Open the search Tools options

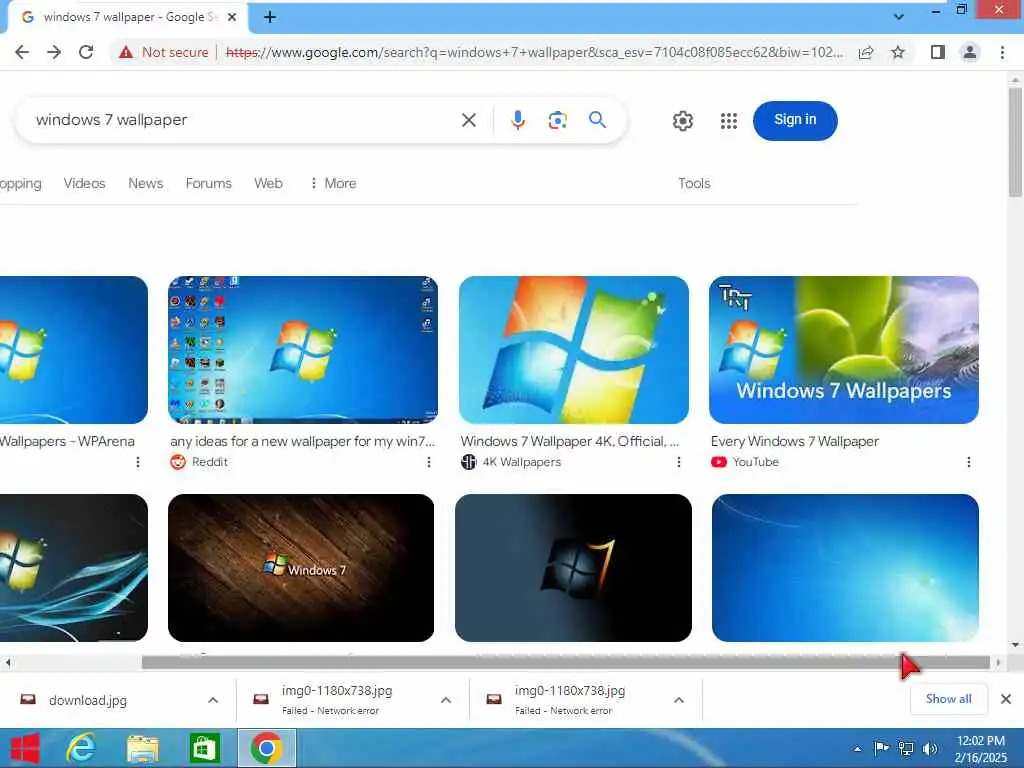tap(694, 184)
